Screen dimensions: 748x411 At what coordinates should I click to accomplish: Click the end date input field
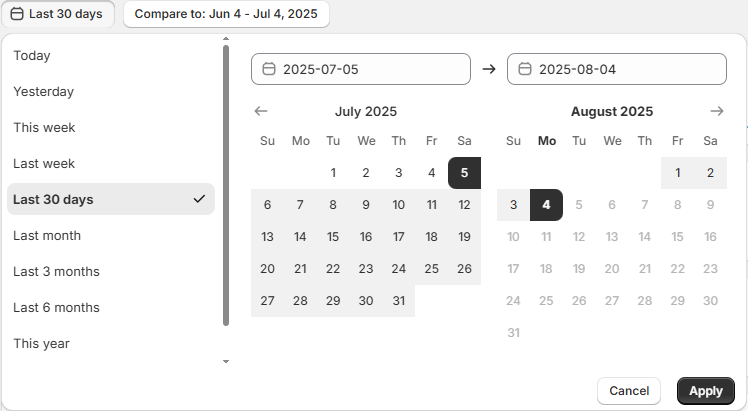tap(626, 69)
